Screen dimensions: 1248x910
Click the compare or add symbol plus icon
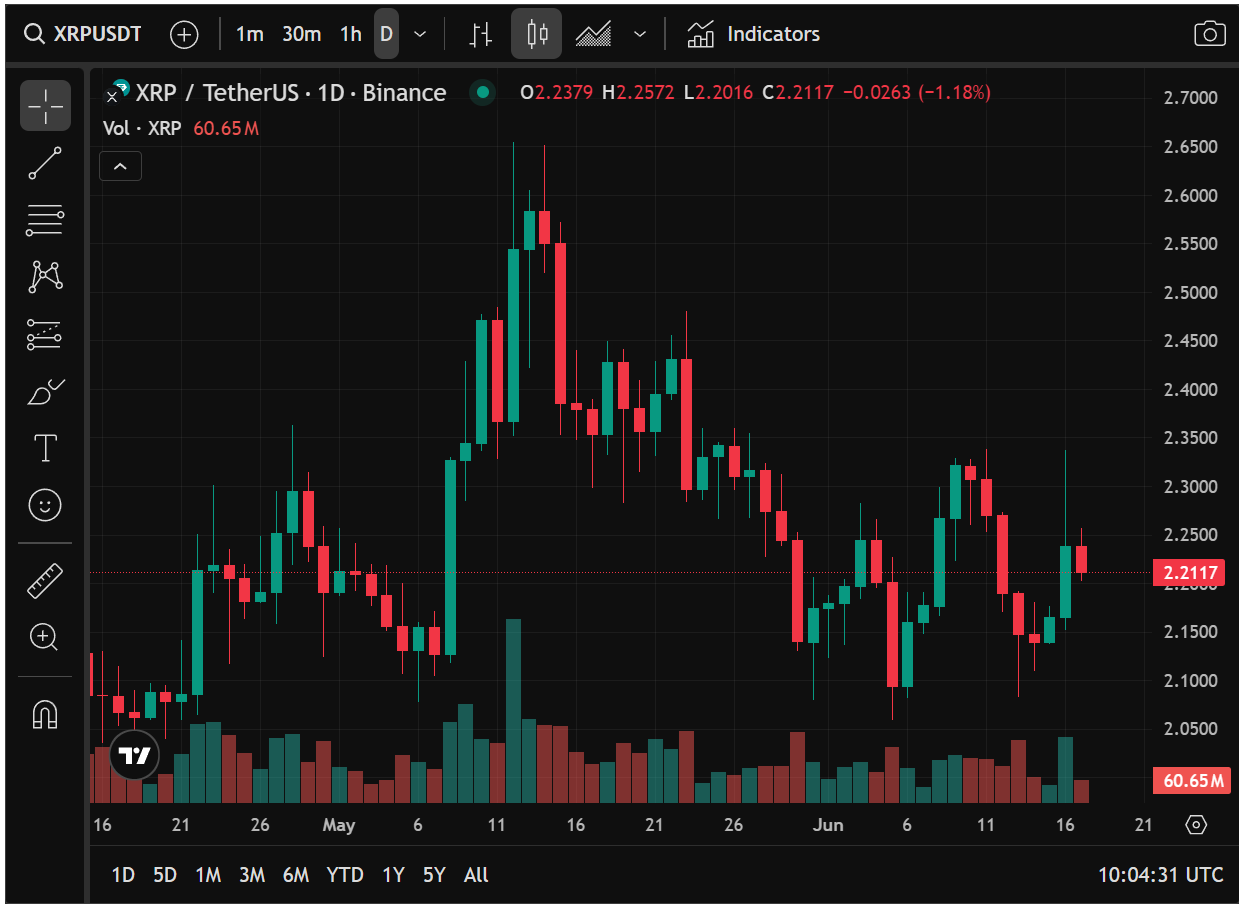point(184,34)
